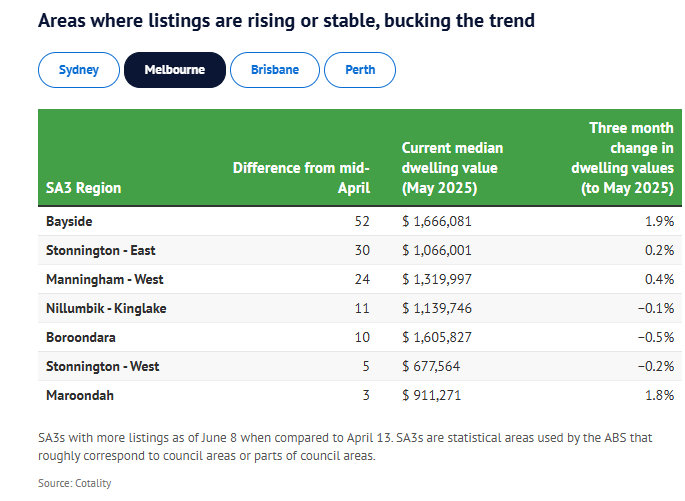
Task: Select the Melbourne tab
Action: pyautogui.click(x=175, y=70)
